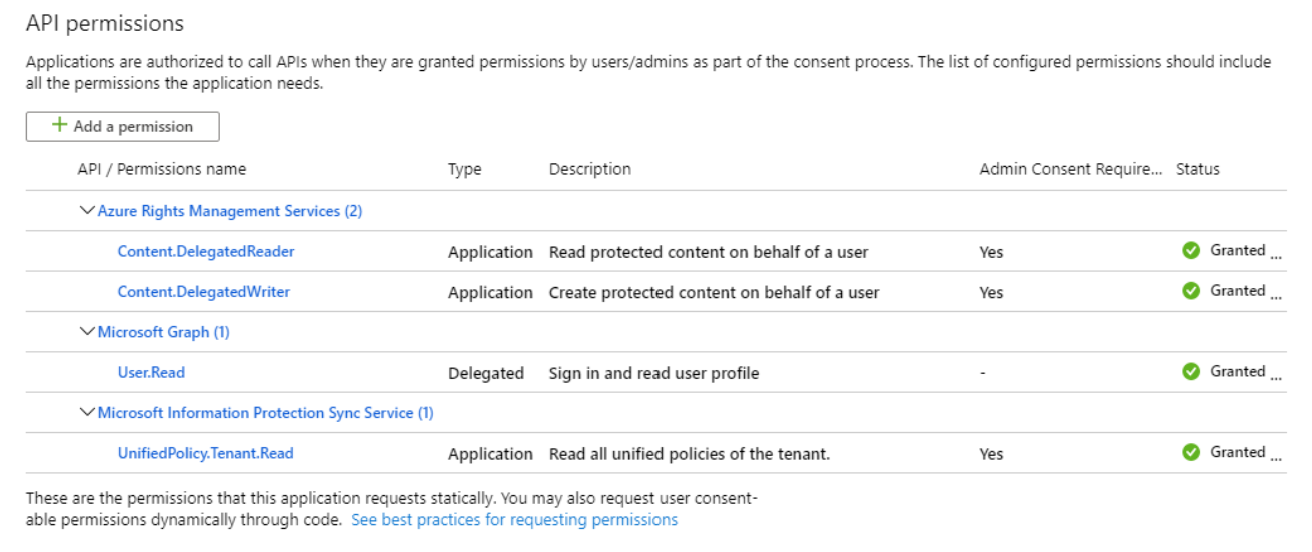The height and width of the screenshot is (552, 1312).
Task: Open ellipsis menu for Content.DelegatedWriter row
Action: tap(1276, 296)
